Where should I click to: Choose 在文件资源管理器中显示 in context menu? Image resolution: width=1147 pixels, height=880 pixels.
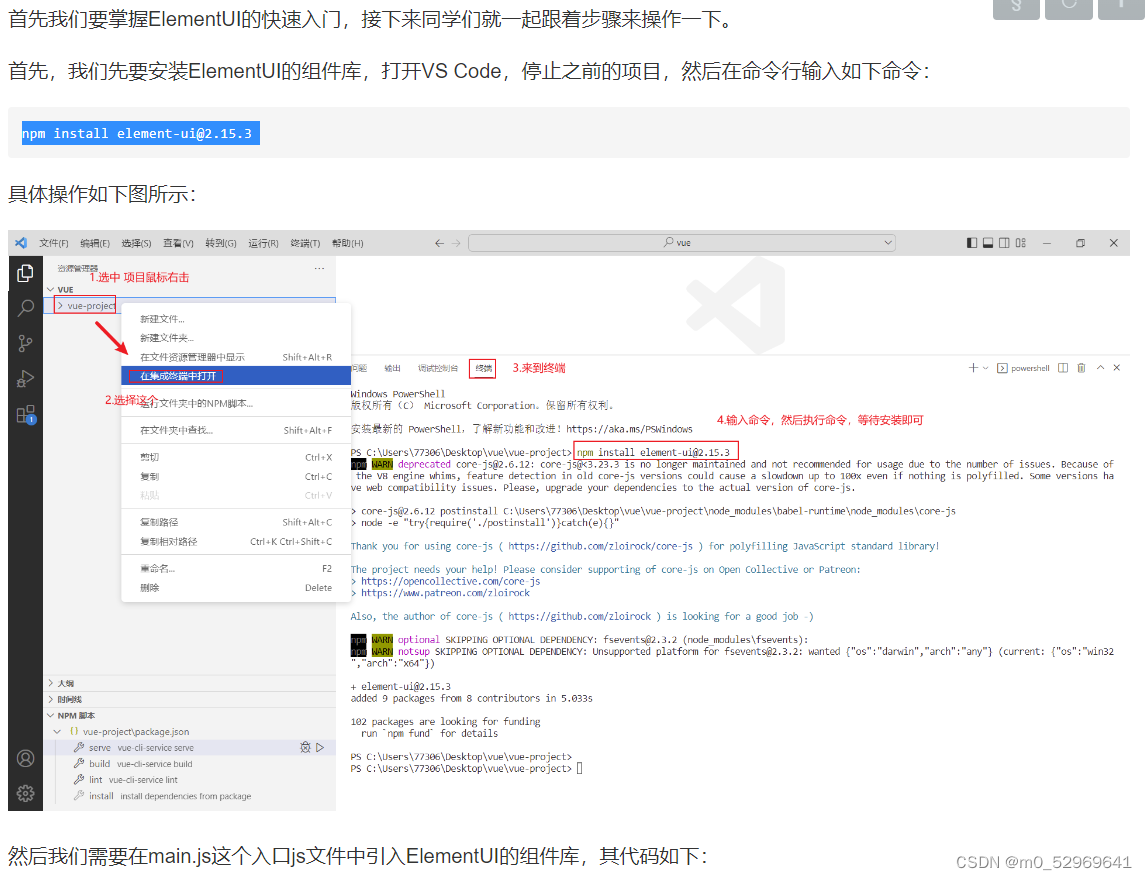click(236, 357)
